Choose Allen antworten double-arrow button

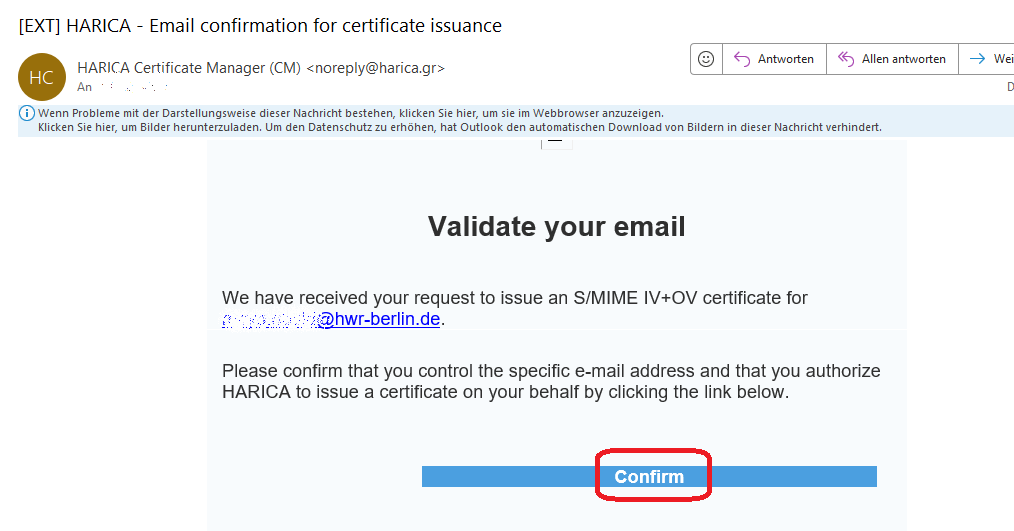[892, 59]
